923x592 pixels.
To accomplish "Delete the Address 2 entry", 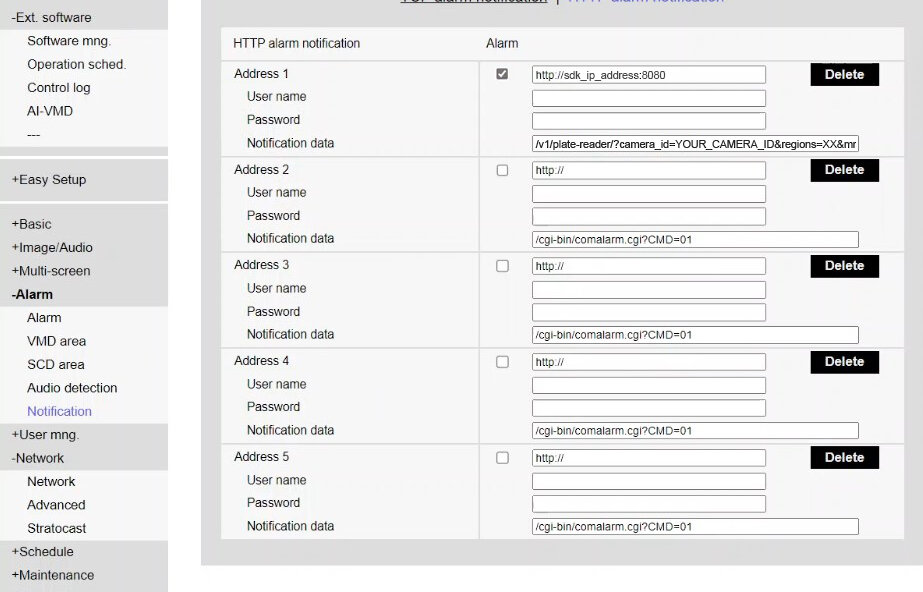I will [x=844, y=170].
